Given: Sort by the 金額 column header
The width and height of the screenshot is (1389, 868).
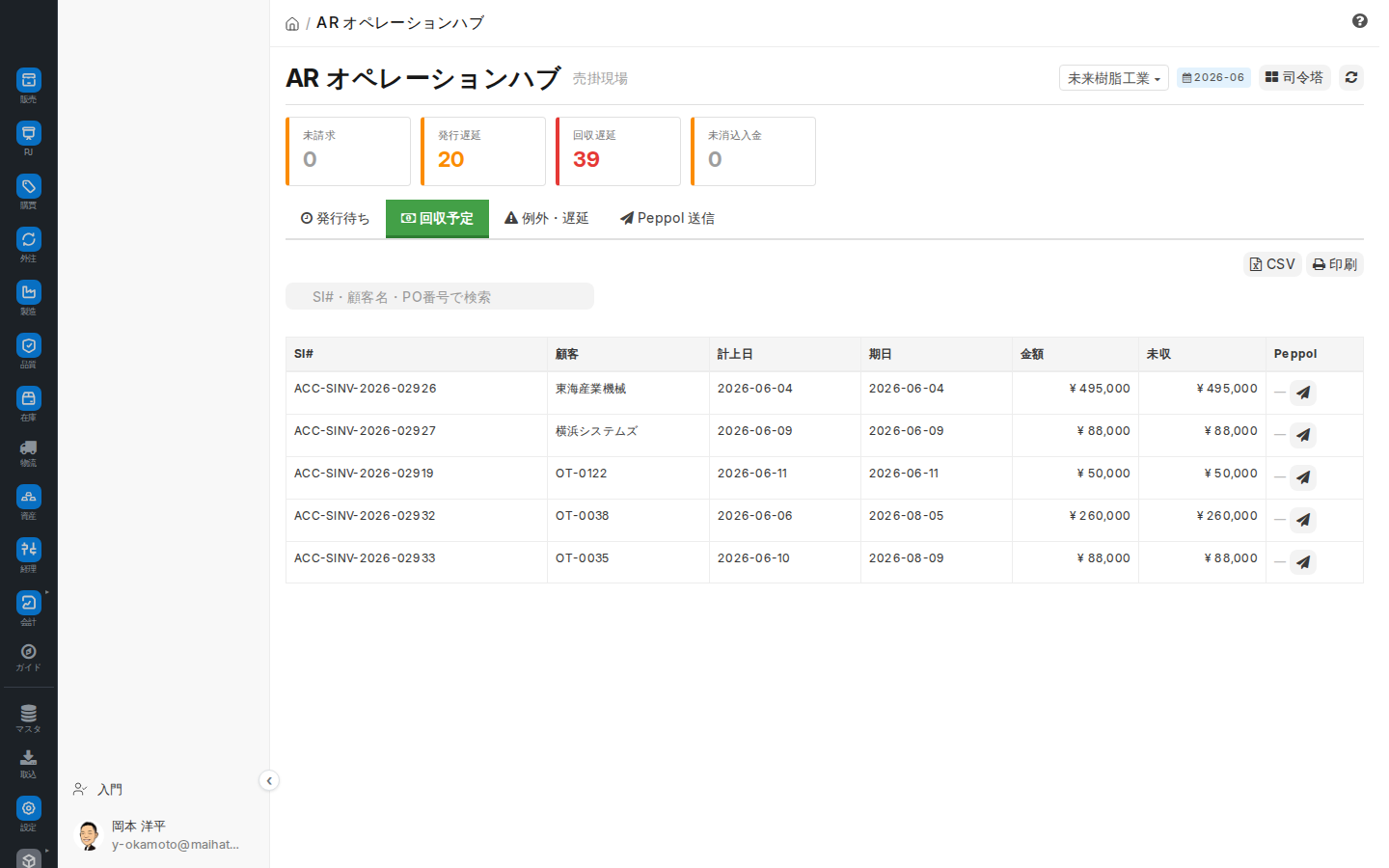Looking at the screenshot, I should tap(1076, 354).
